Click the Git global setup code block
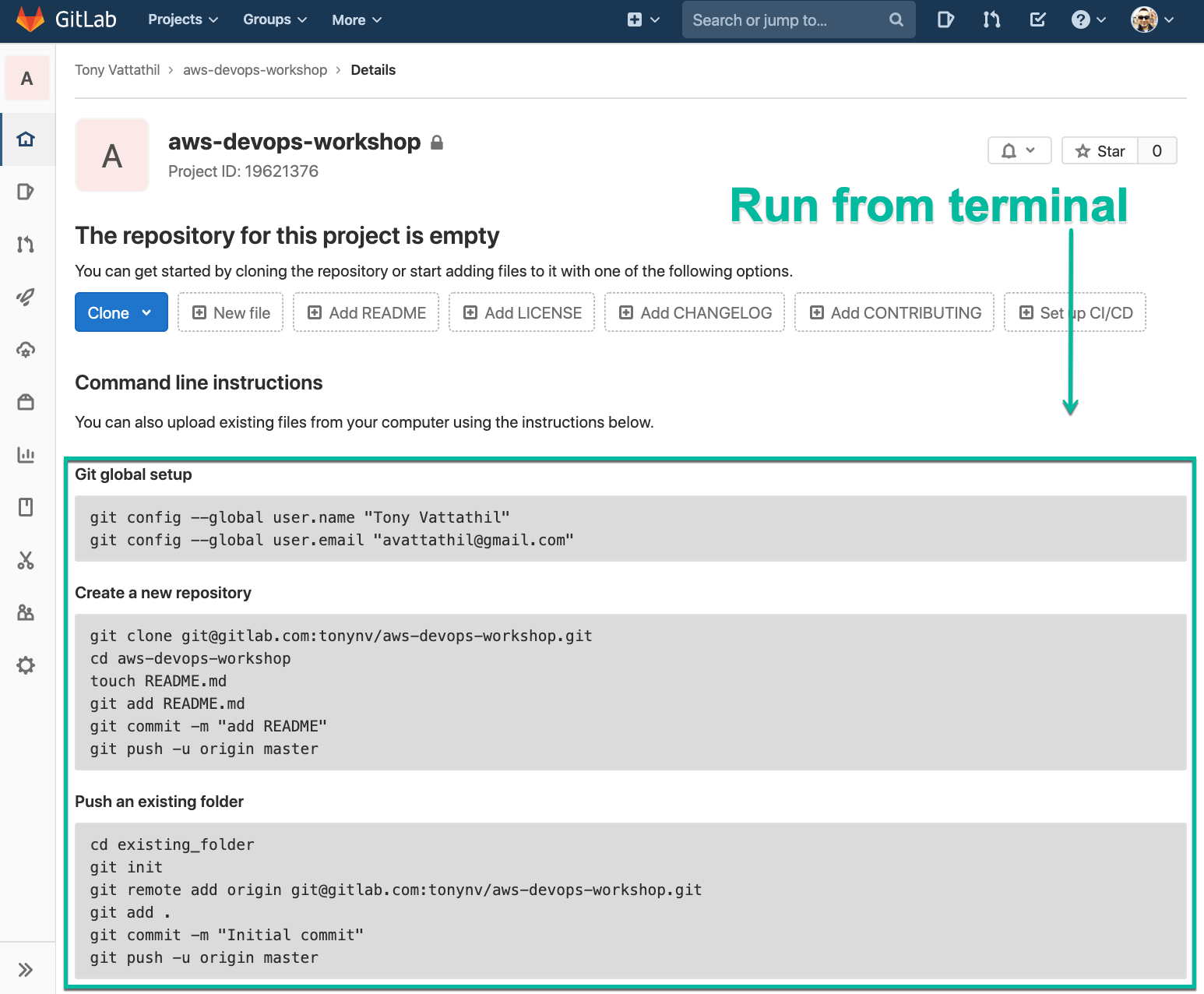Screen dimensions: 1204x994 pos(631,529)
